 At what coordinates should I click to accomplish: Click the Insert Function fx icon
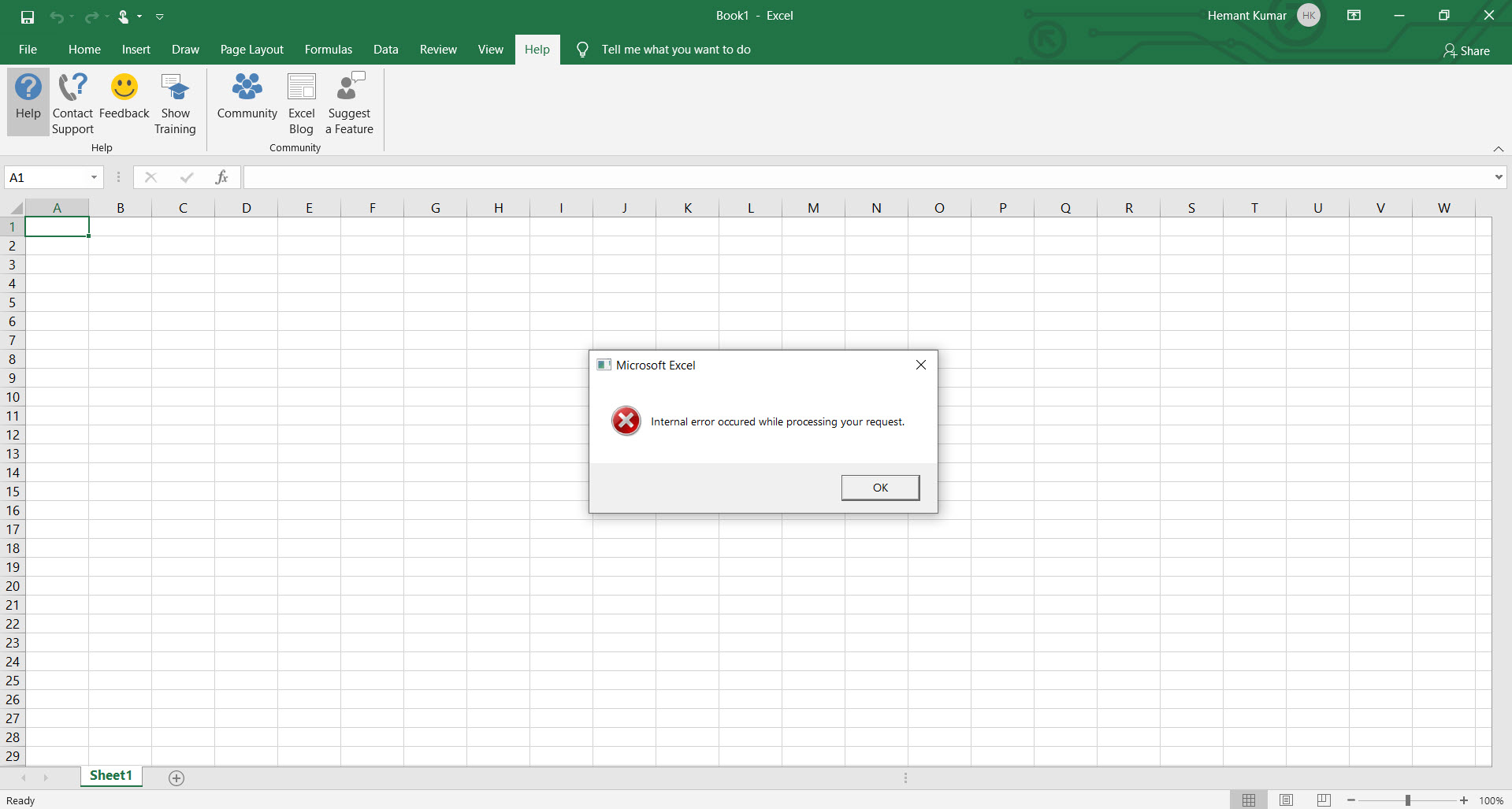222,177
